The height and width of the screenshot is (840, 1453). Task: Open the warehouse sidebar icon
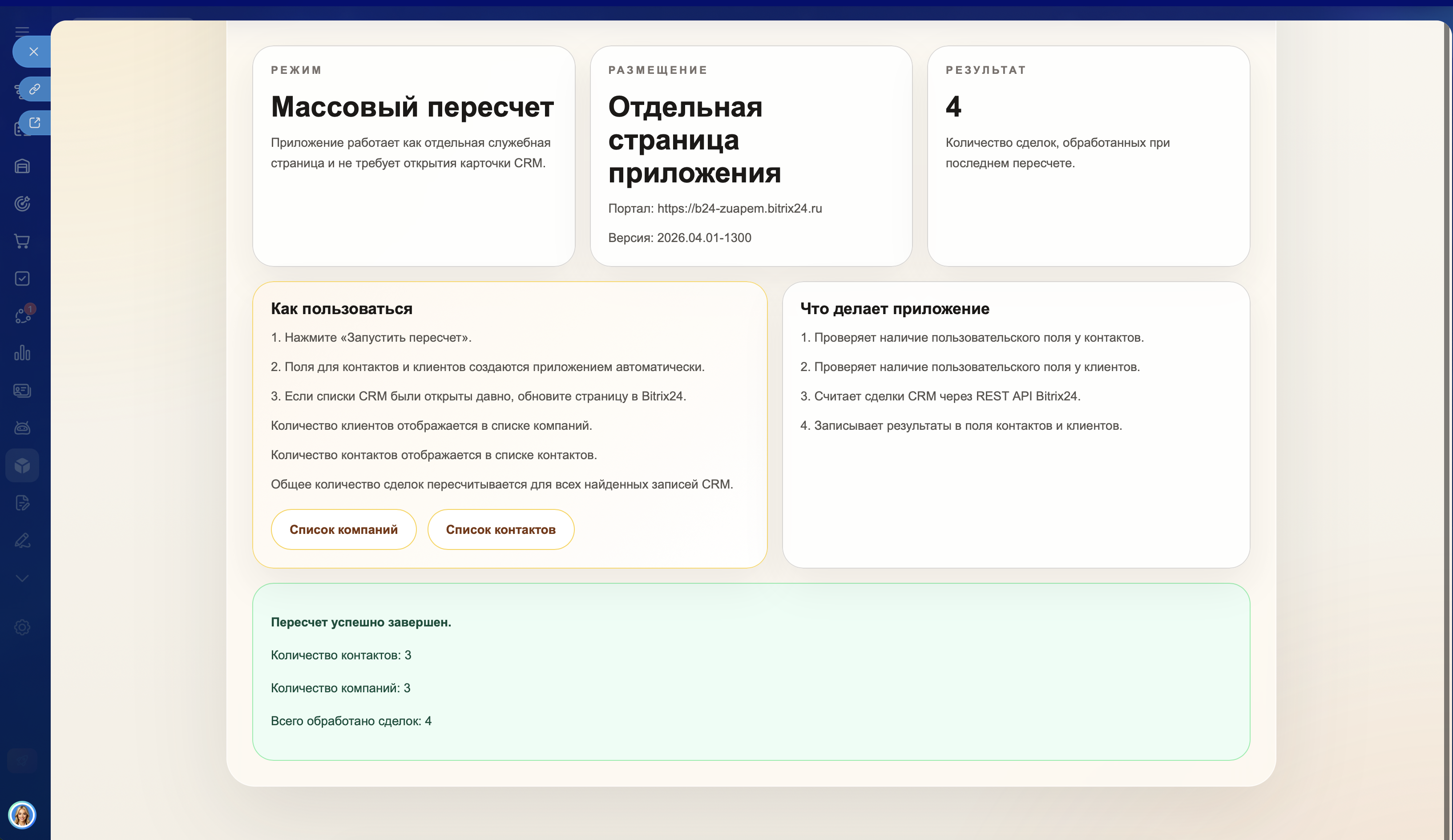22,166
